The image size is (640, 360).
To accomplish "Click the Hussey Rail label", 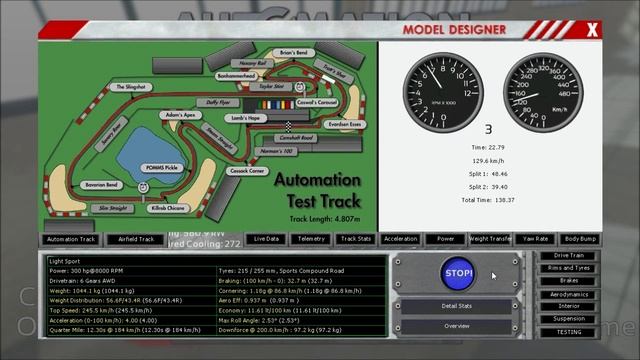I will [x=252, y=63].
